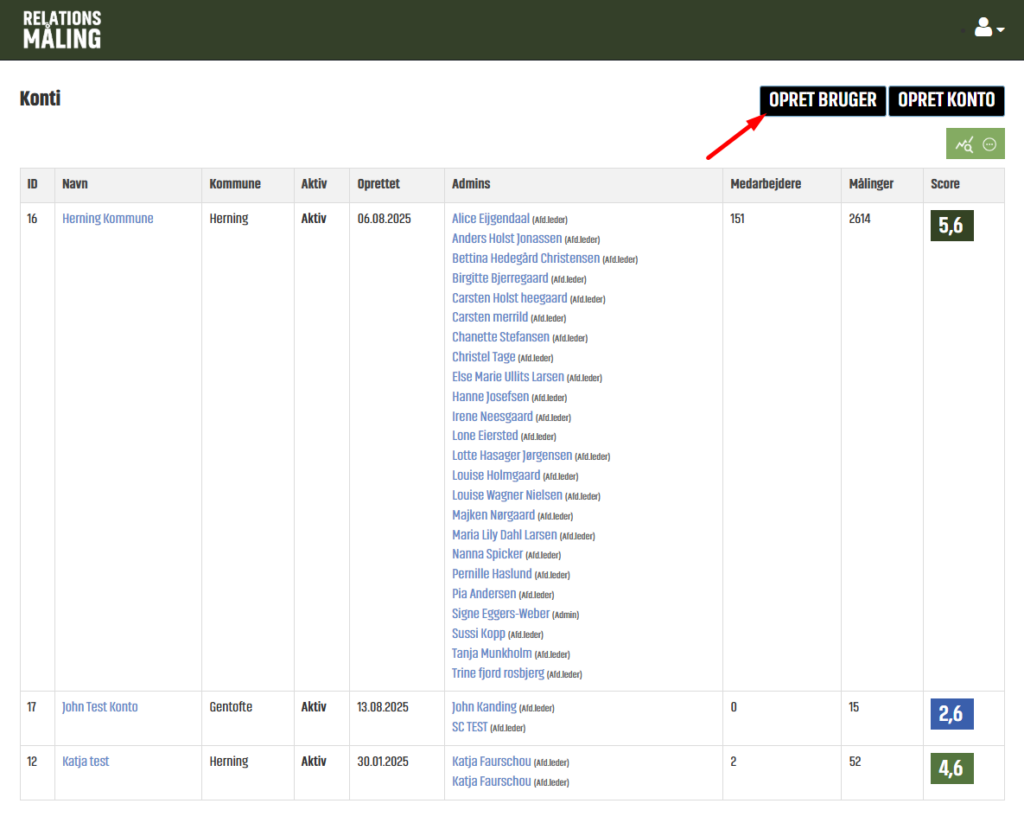The width and height of the screenshot is (1024, 829).
Task: Click the dark green 5,6 score badge
Action: point(952,226)
